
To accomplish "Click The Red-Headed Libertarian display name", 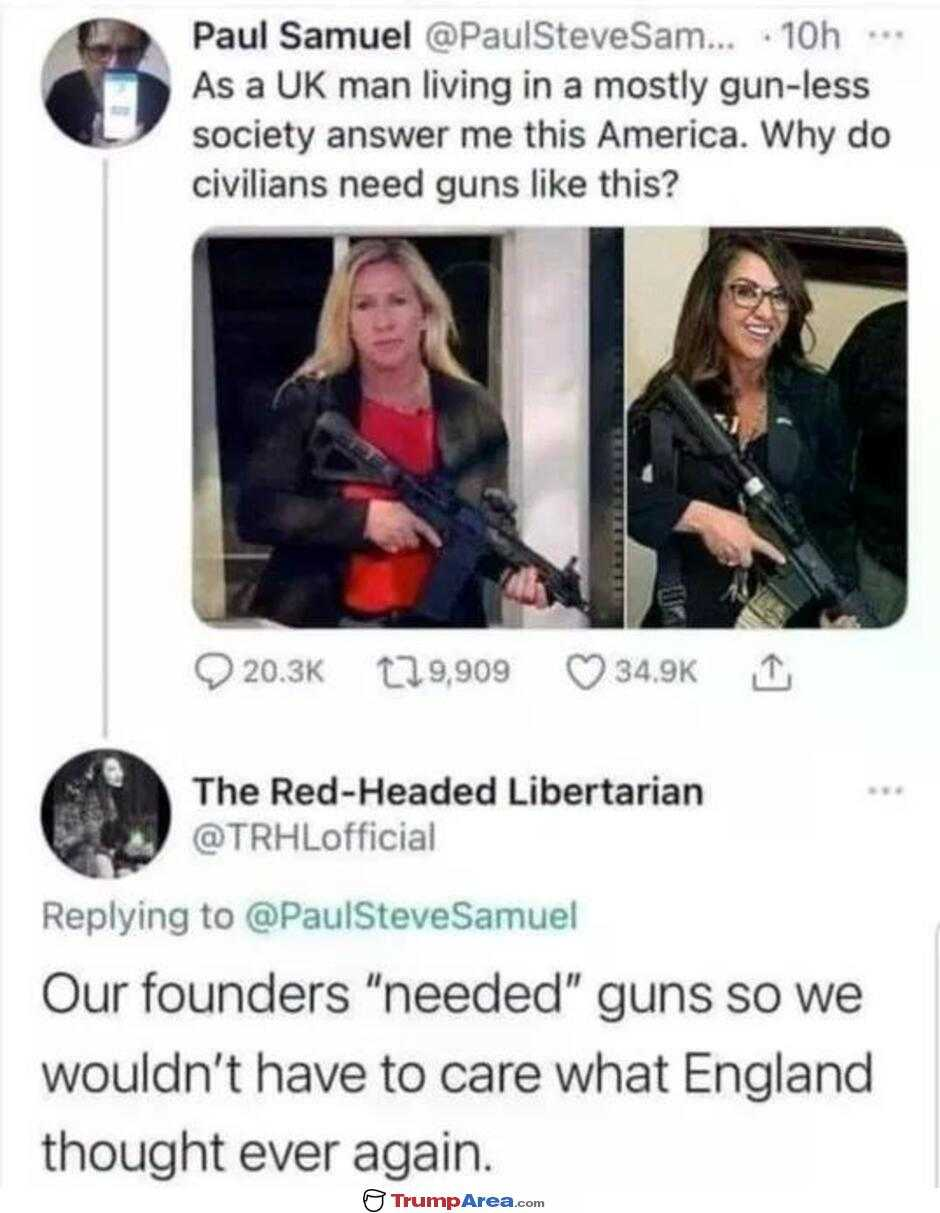I will pos(448,791).
